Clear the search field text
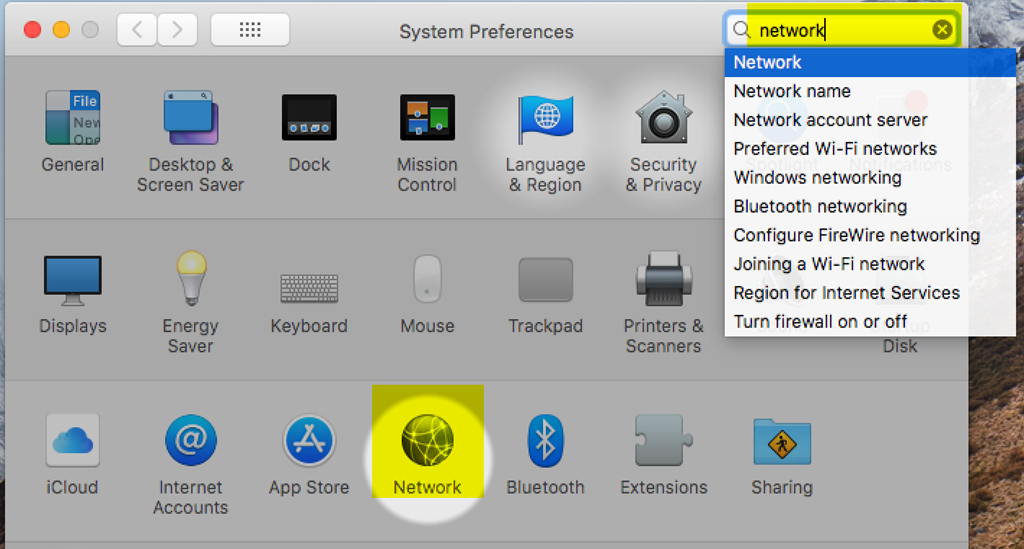 click(x=942, y=29)
